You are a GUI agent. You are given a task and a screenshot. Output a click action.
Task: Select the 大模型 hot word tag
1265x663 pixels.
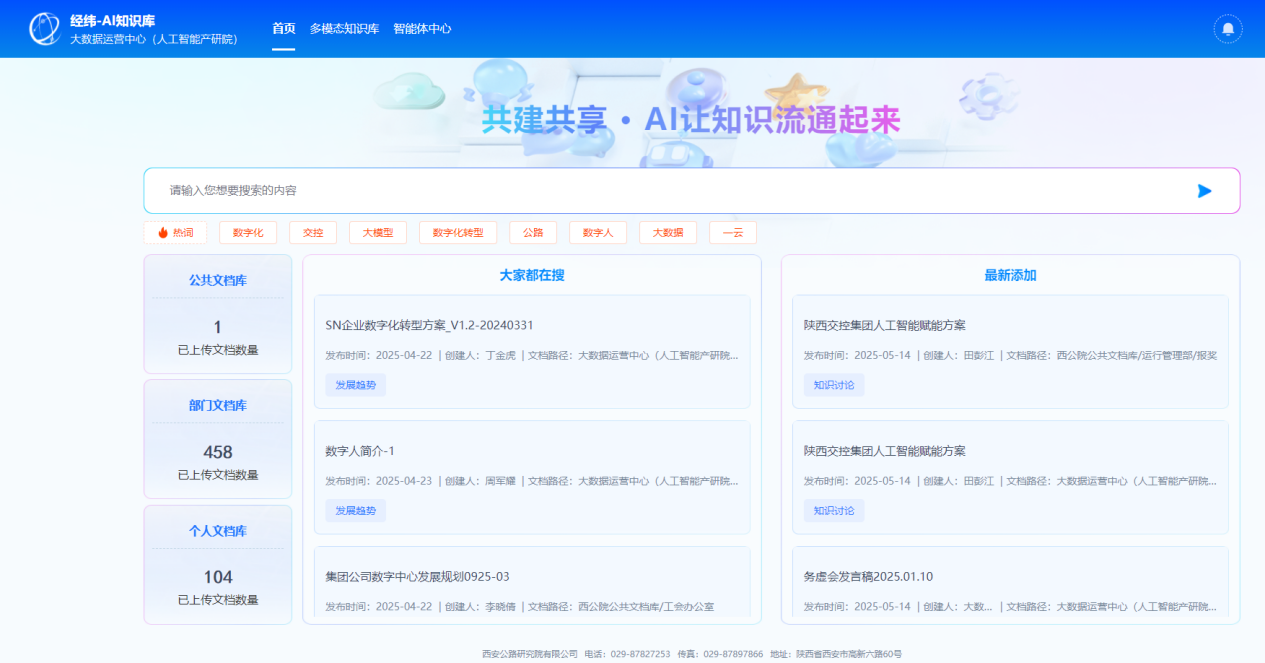[x=377, y=233]
